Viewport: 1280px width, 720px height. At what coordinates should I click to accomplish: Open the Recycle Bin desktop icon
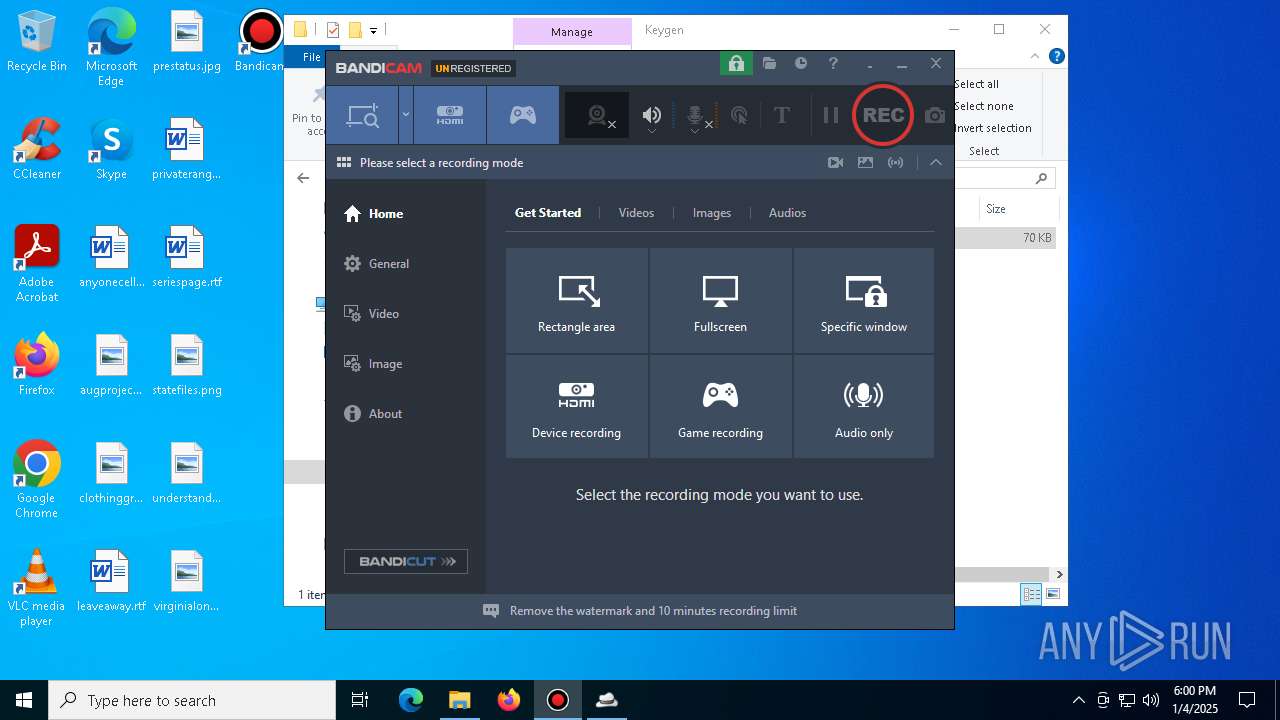pos(37,41)
